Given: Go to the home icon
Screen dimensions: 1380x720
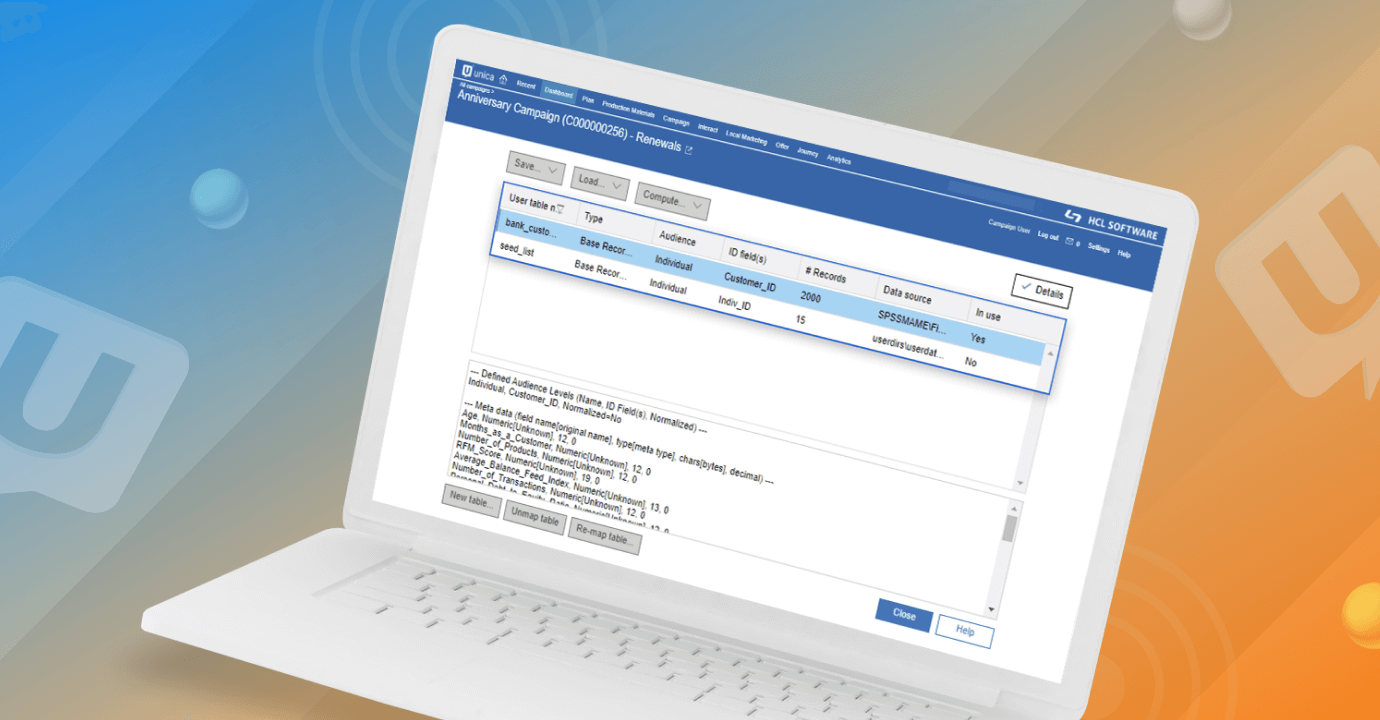Looking at the screenshot, I should coord(503,80).
